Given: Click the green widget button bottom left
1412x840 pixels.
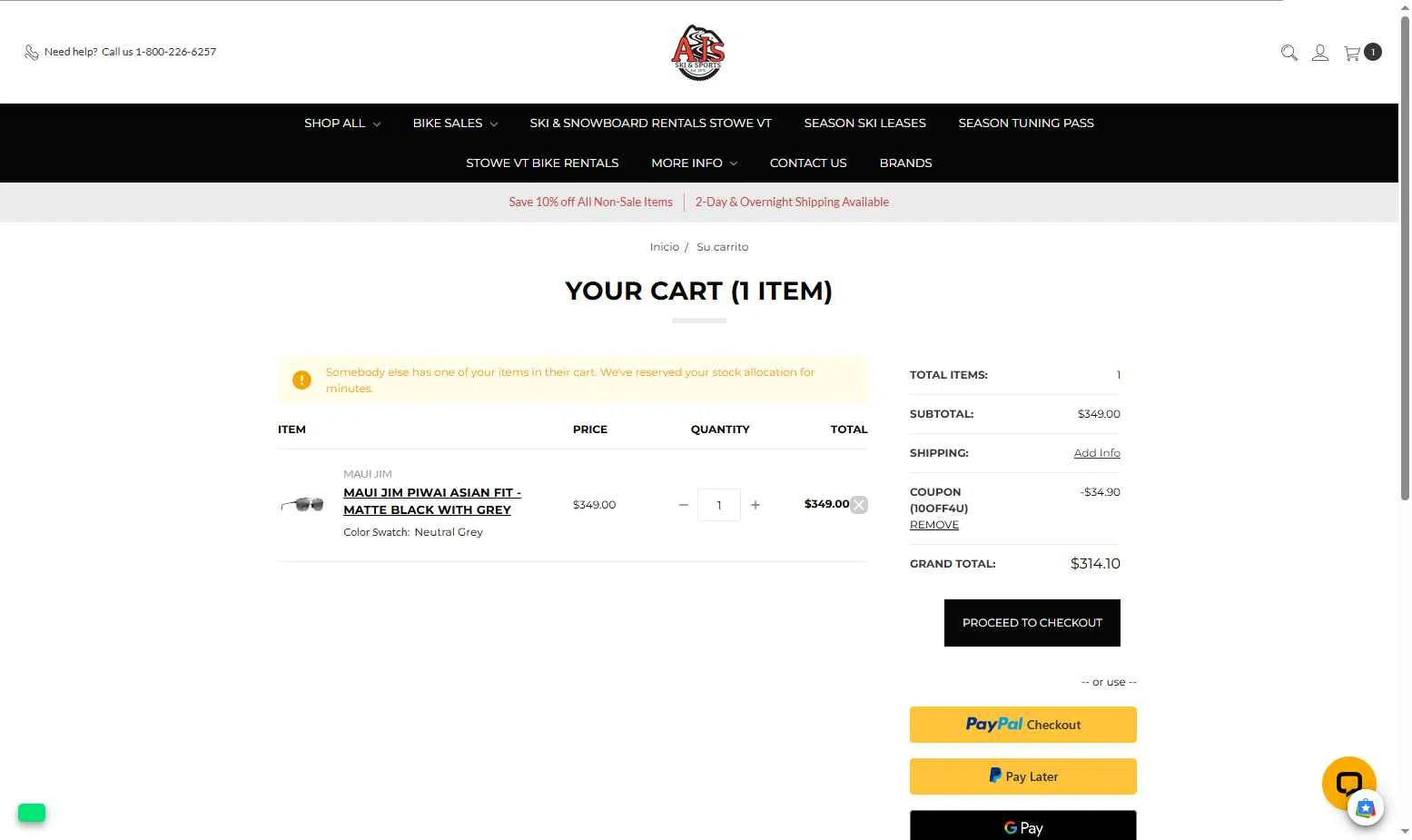Looking at the screenshot, I should click(32, 813).
